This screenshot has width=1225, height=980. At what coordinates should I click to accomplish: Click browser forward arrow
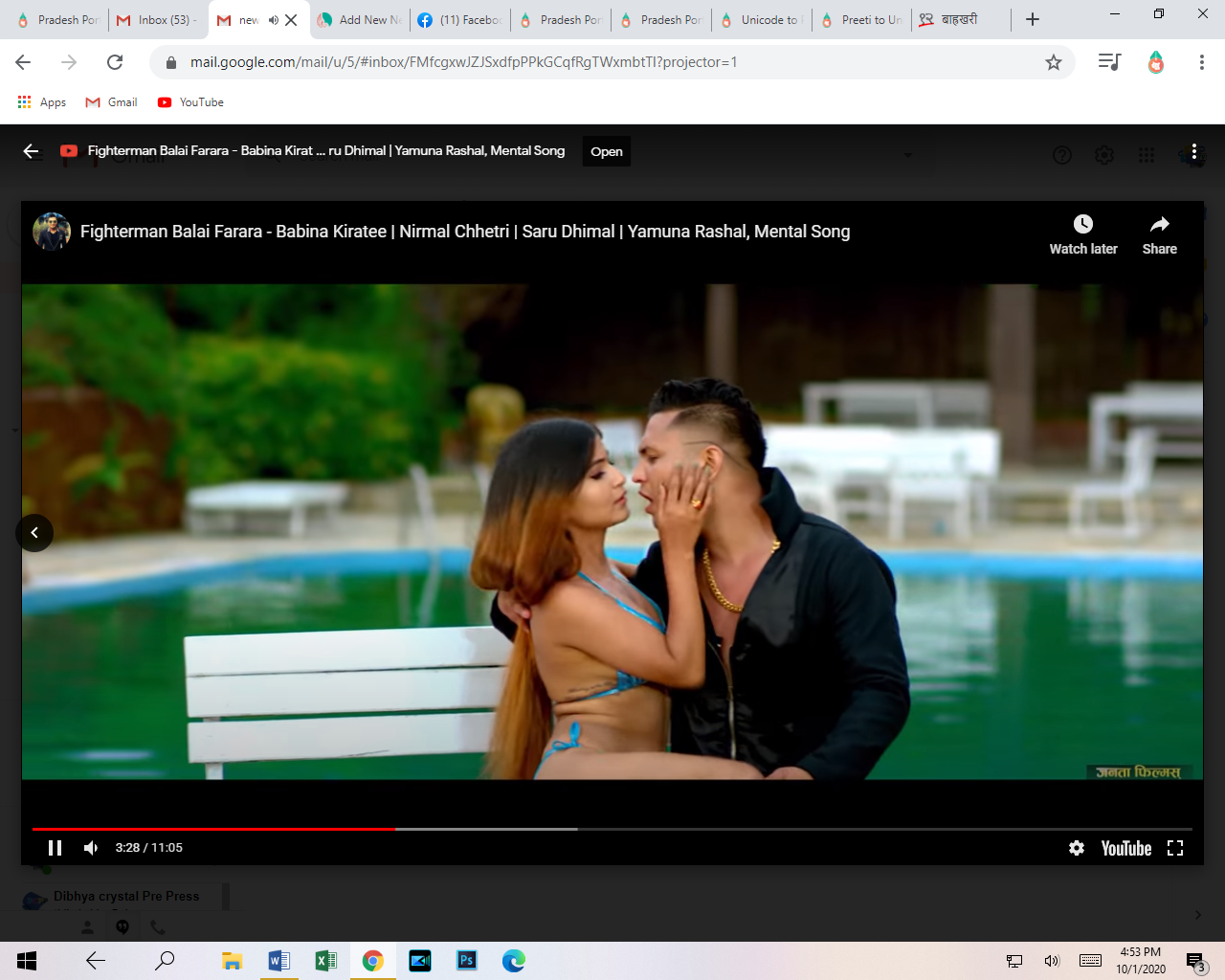click(x=69, y=62)
